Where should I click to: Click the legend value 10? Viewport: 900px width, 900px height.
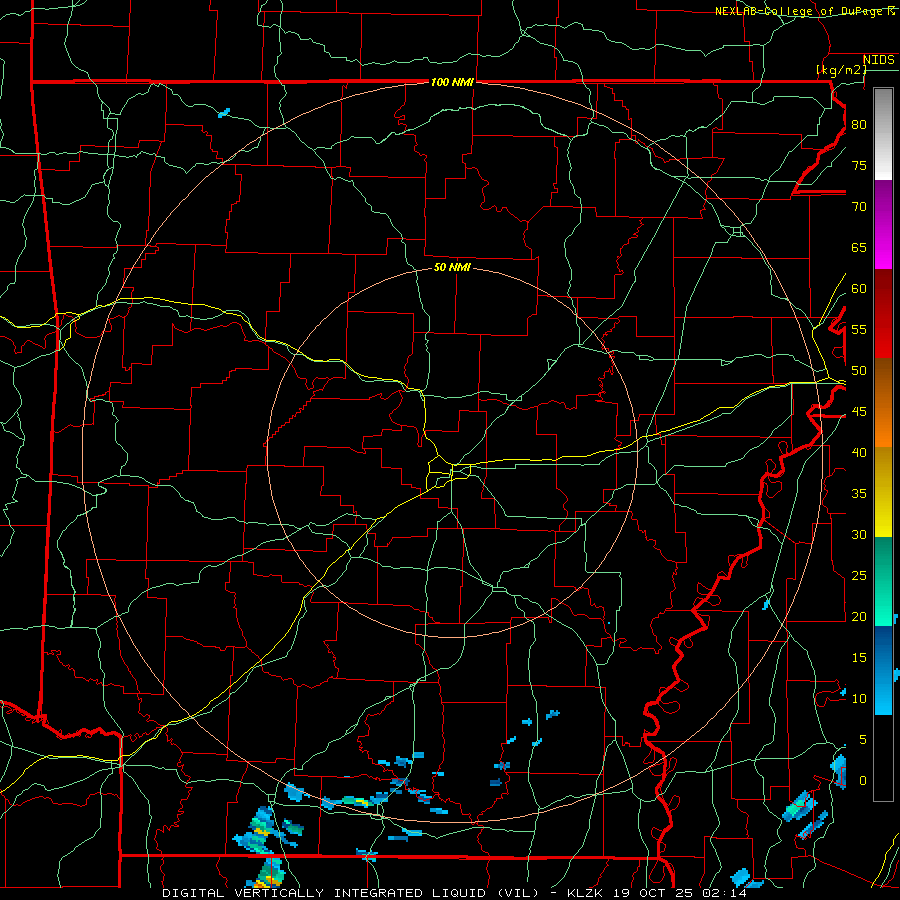859,699
